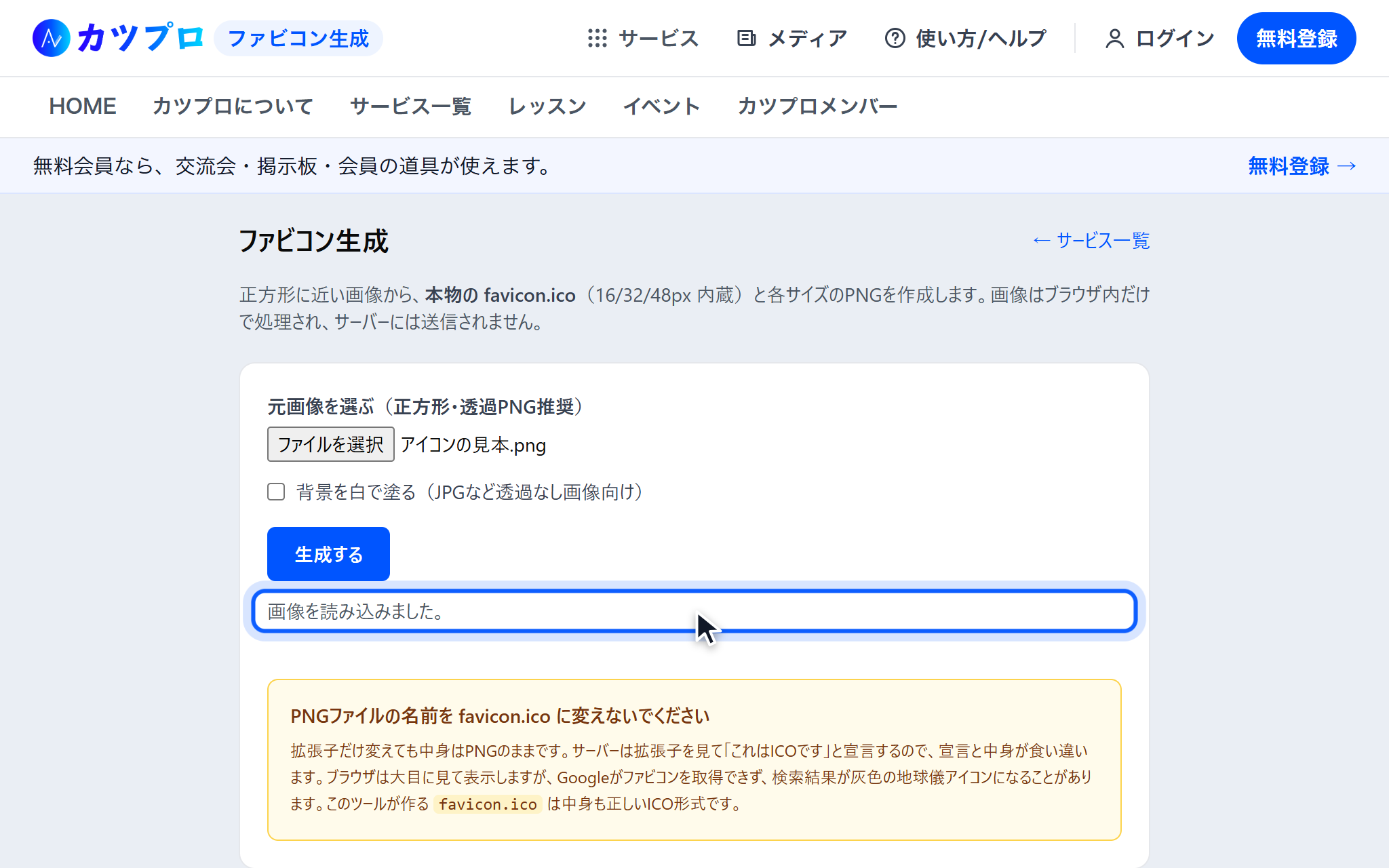Click the blue 無料登録 button

1296,38
